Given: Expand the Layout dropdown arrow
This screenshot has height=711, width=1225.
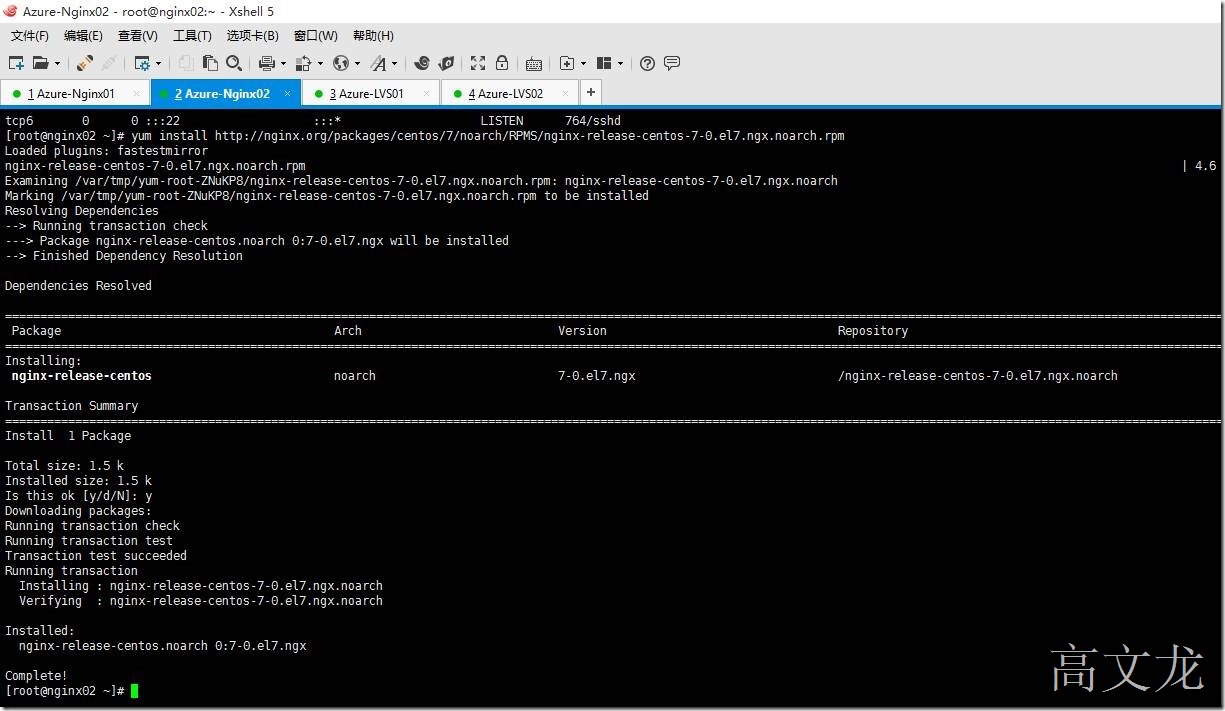Looking at the screenshot, I should tap(620, 63).
